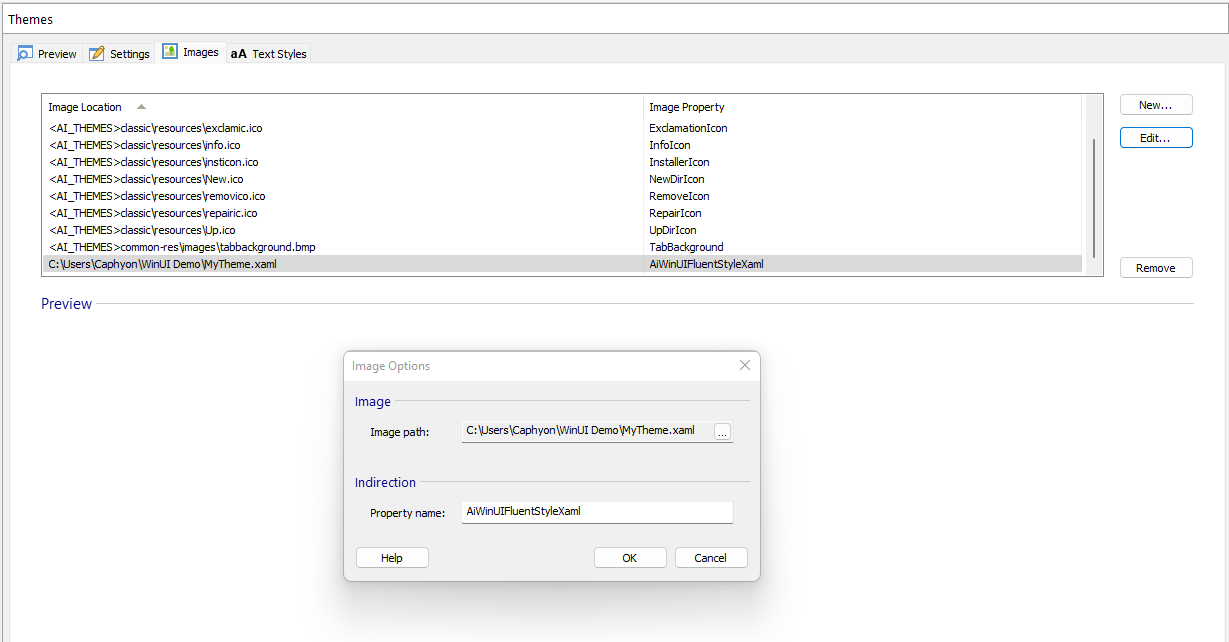
Task: Cancel the Image Options dialog
Action: coord(711,558)
